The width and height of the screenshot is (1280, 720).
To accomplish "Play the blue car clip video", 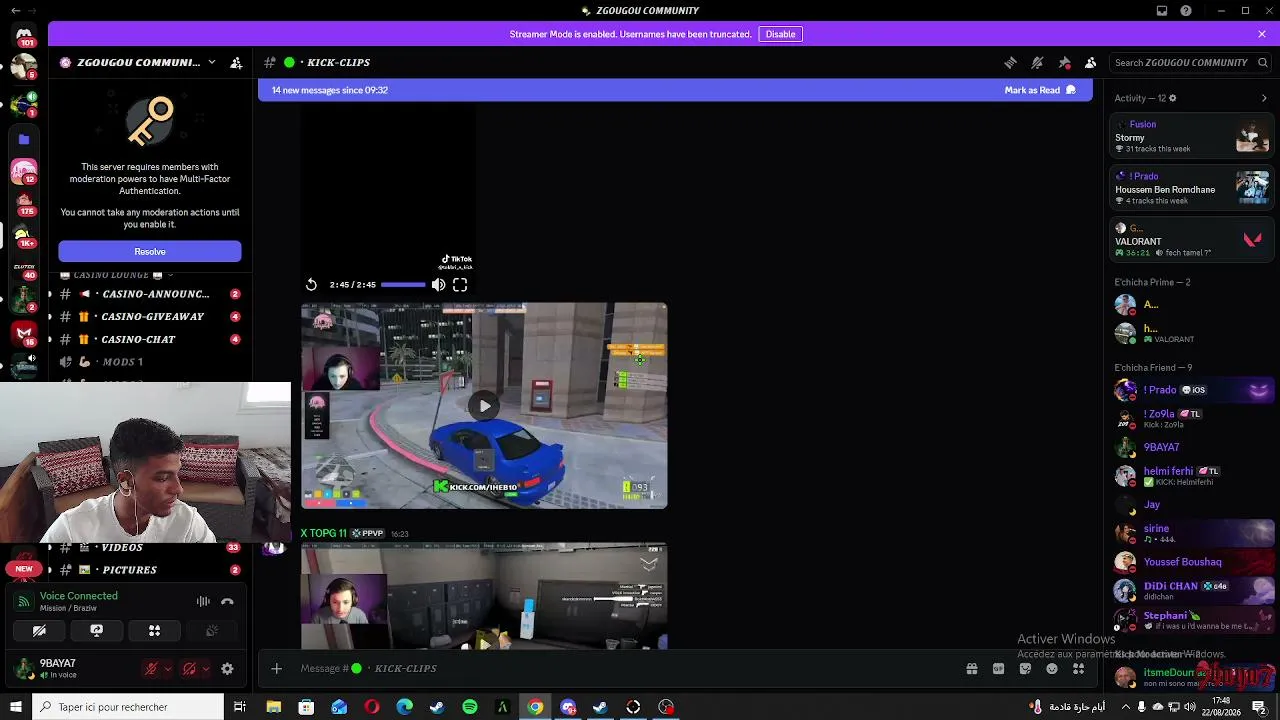I will pos(485,406).
